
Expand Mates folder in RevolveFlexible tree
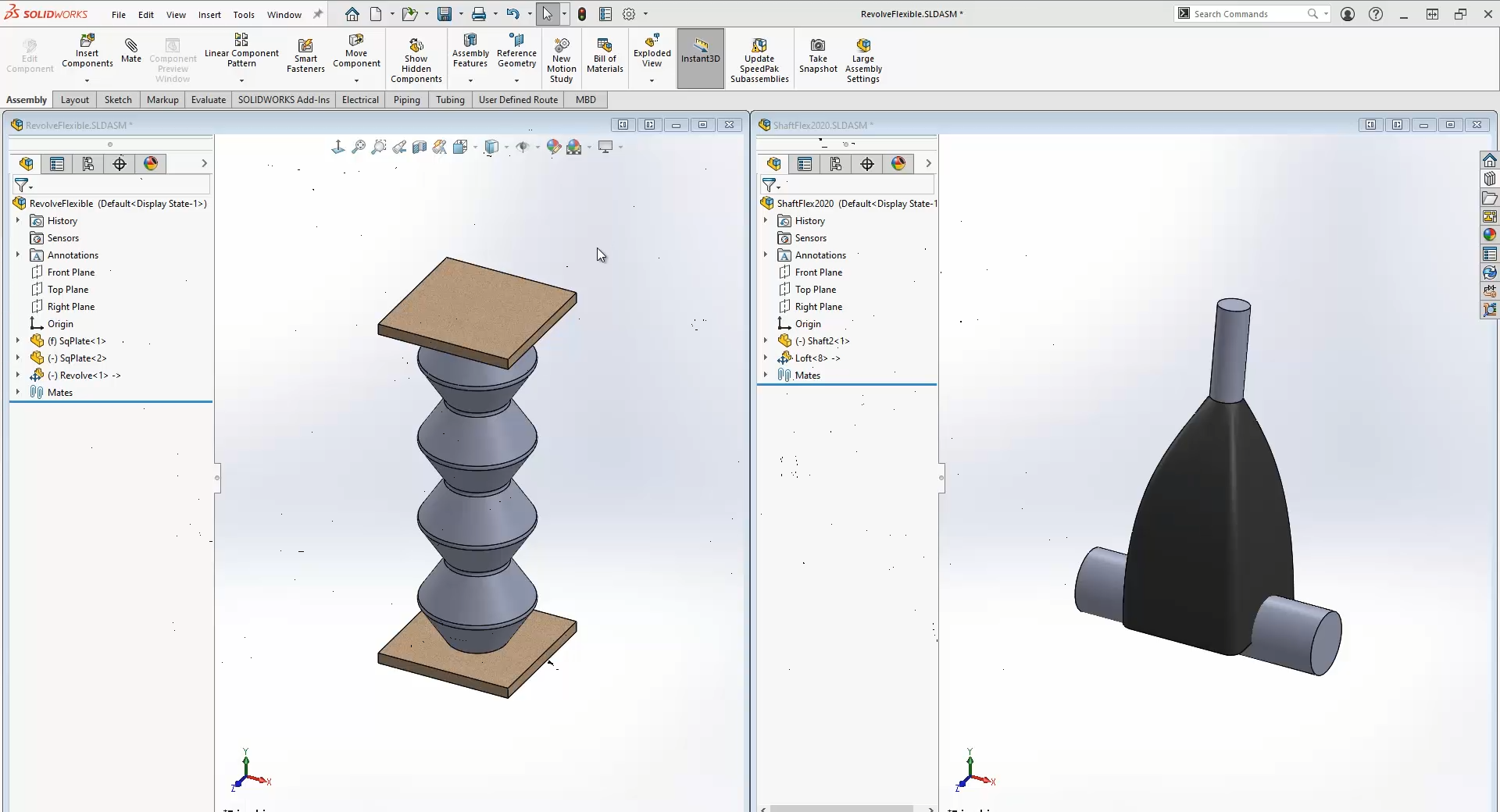[x=18, y=392]
